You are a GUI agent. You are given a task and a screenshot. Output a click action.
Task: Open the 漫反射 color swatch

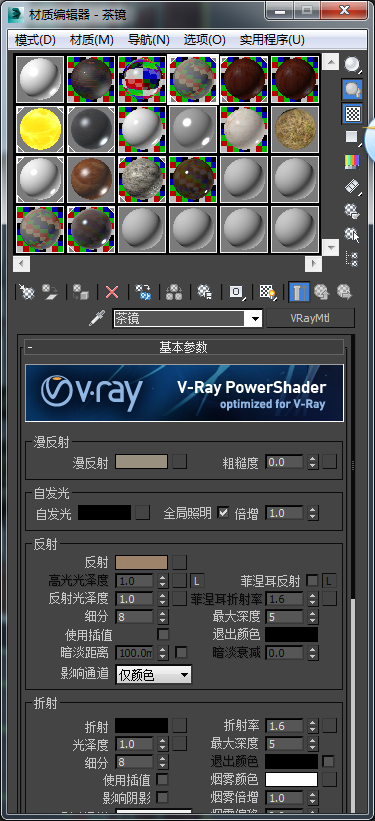(x=141, y=461)
